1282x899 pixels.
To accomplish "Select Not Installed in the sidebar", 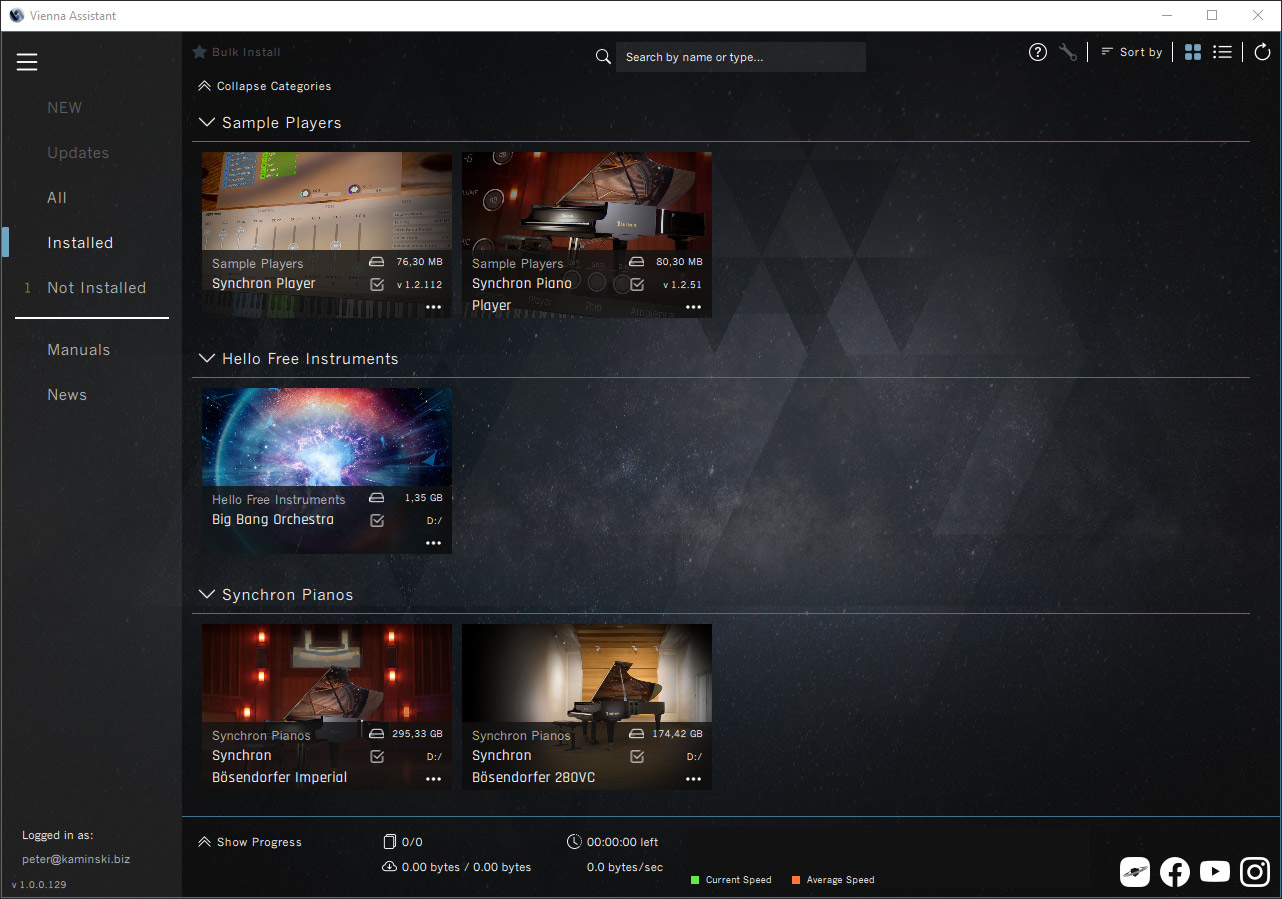I will [x=96, y=288].
